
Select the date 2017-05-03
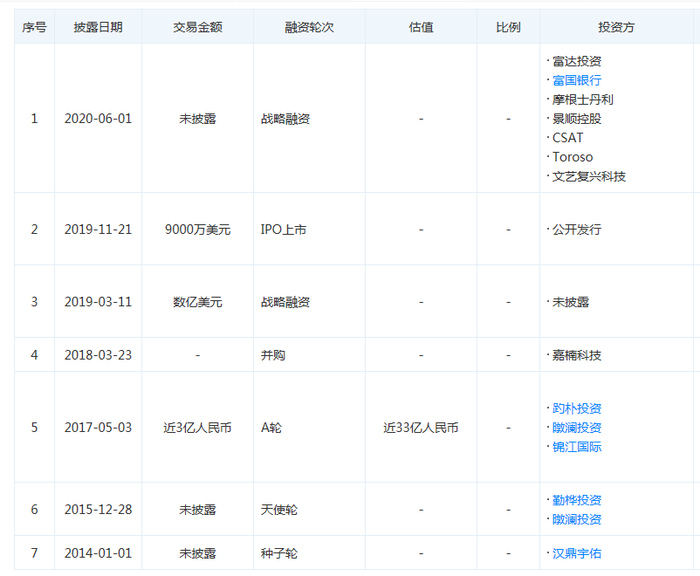[x=98, y=427]
